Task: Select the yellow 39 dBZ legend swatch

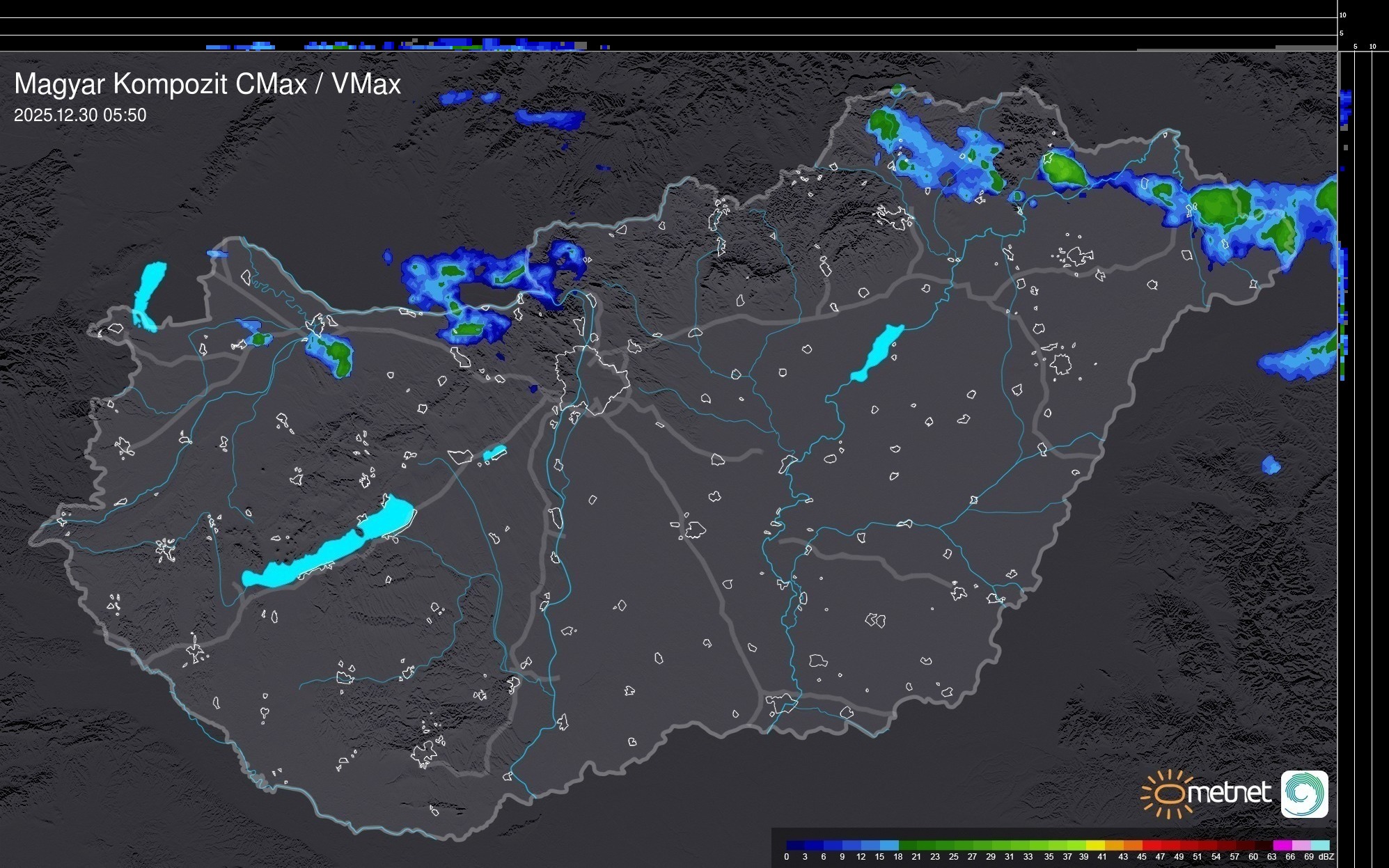Action: (x=1095, y=845)
